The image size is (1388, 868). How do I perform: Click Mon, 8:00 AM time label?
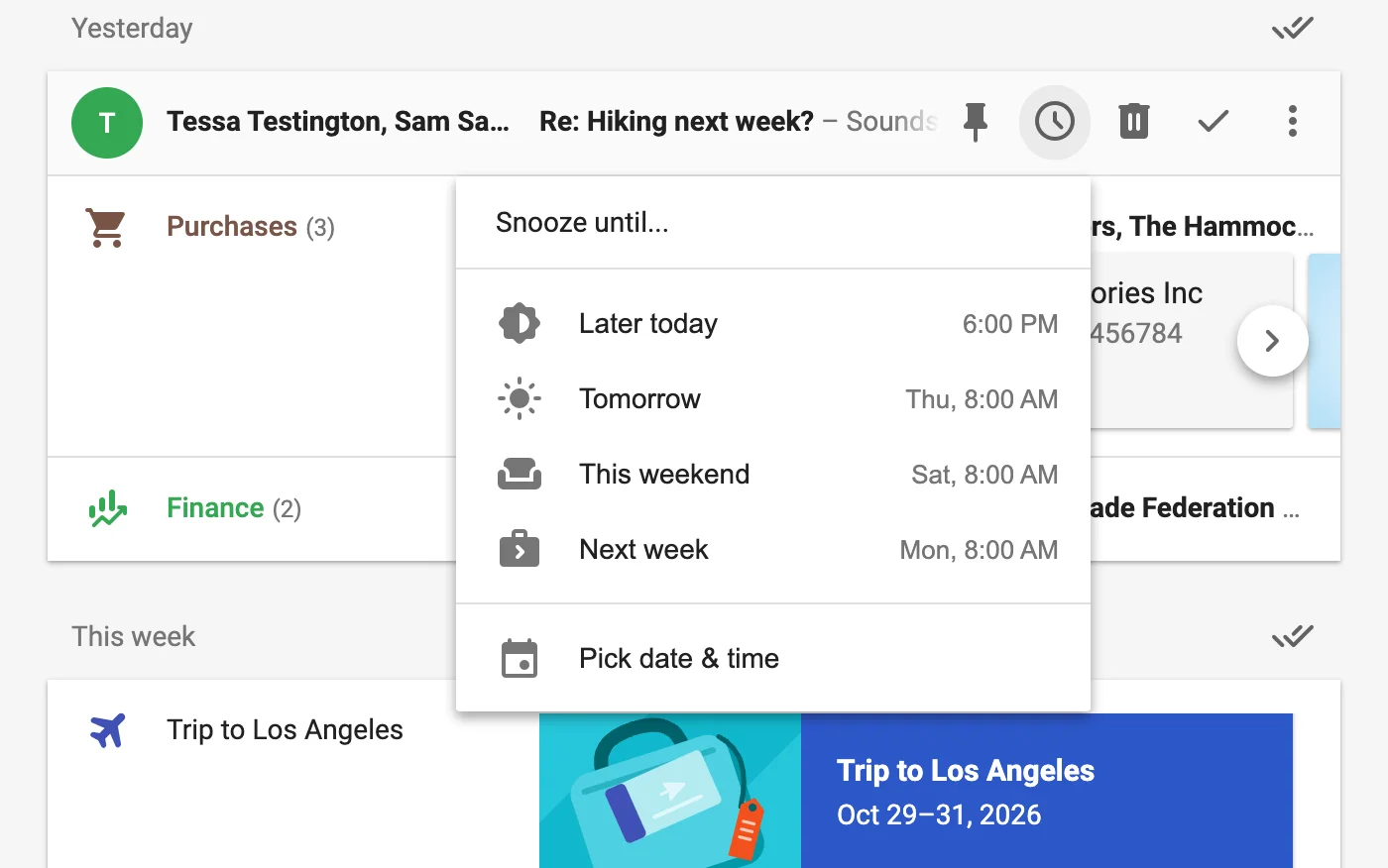coord(979,550)
